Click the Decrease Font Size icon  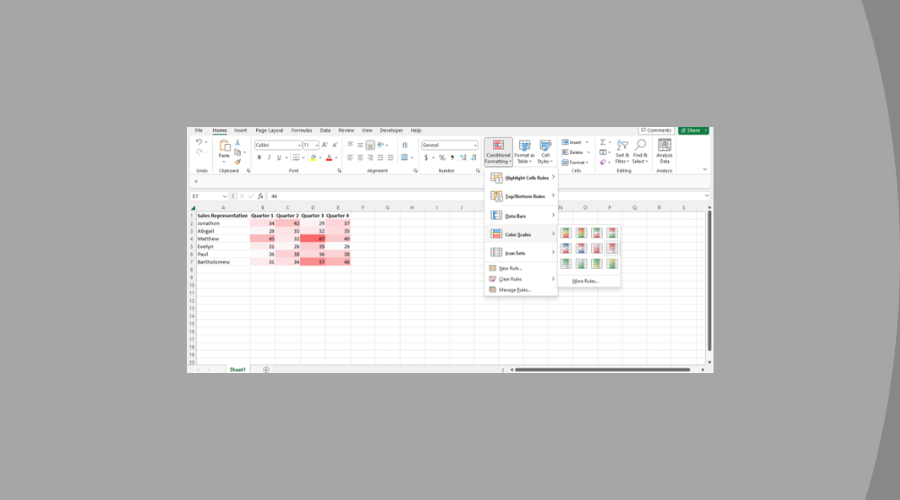pyautogui.click(x=335, y=145)
